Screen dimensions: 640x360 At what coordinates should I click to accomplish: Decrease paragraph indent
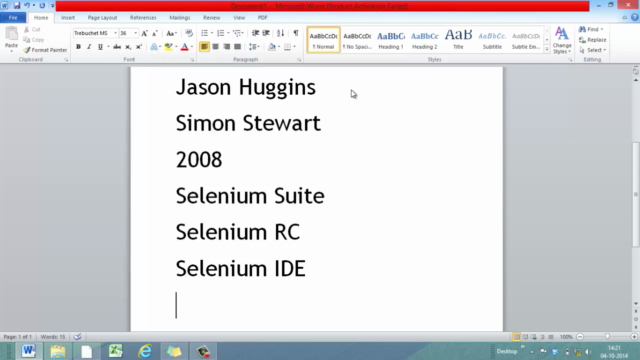tap(255, 33)
